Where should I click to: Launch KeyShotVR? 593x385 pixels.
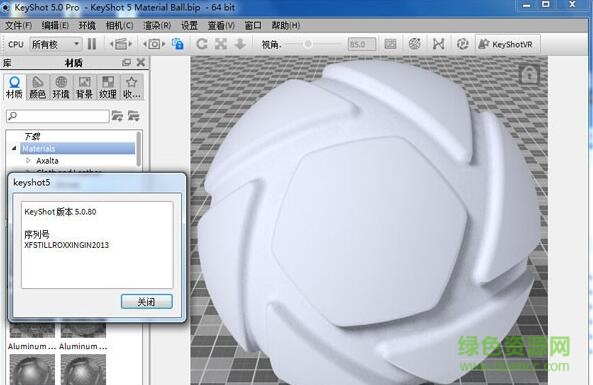[507, 44]
